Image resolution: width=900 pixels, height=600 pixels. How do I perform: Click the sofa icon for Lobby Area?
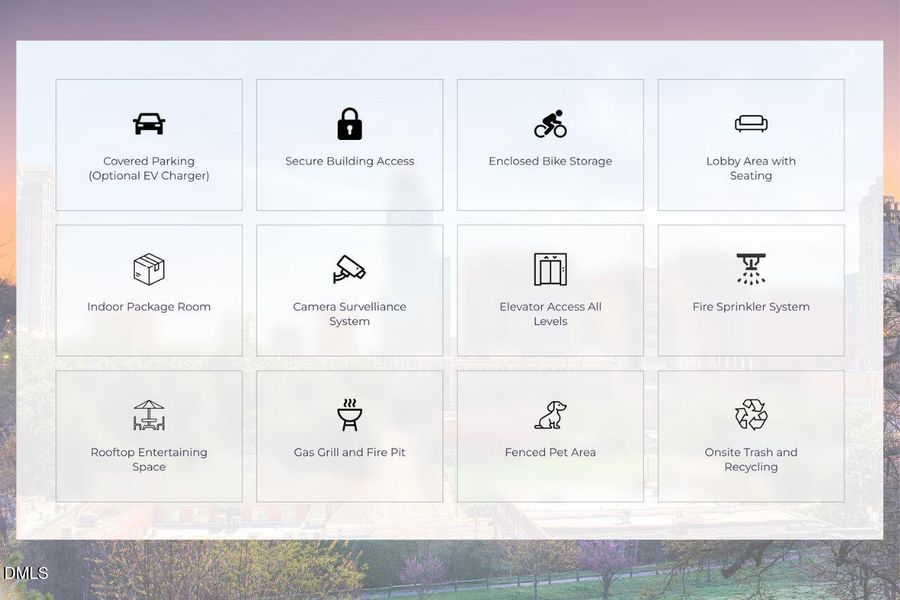[751, 124]
